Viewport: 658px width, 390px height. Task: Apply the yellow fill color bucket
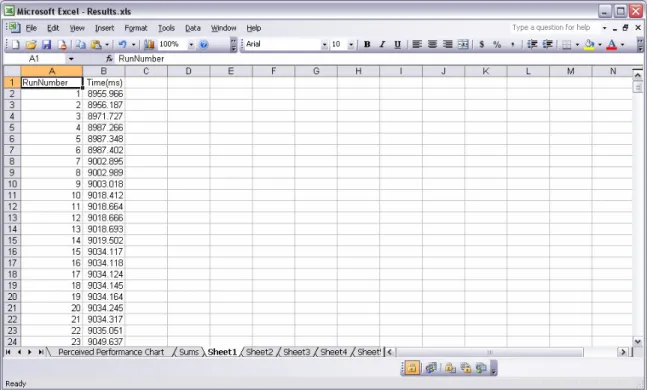pyautogui.click(x=589, y=44)
